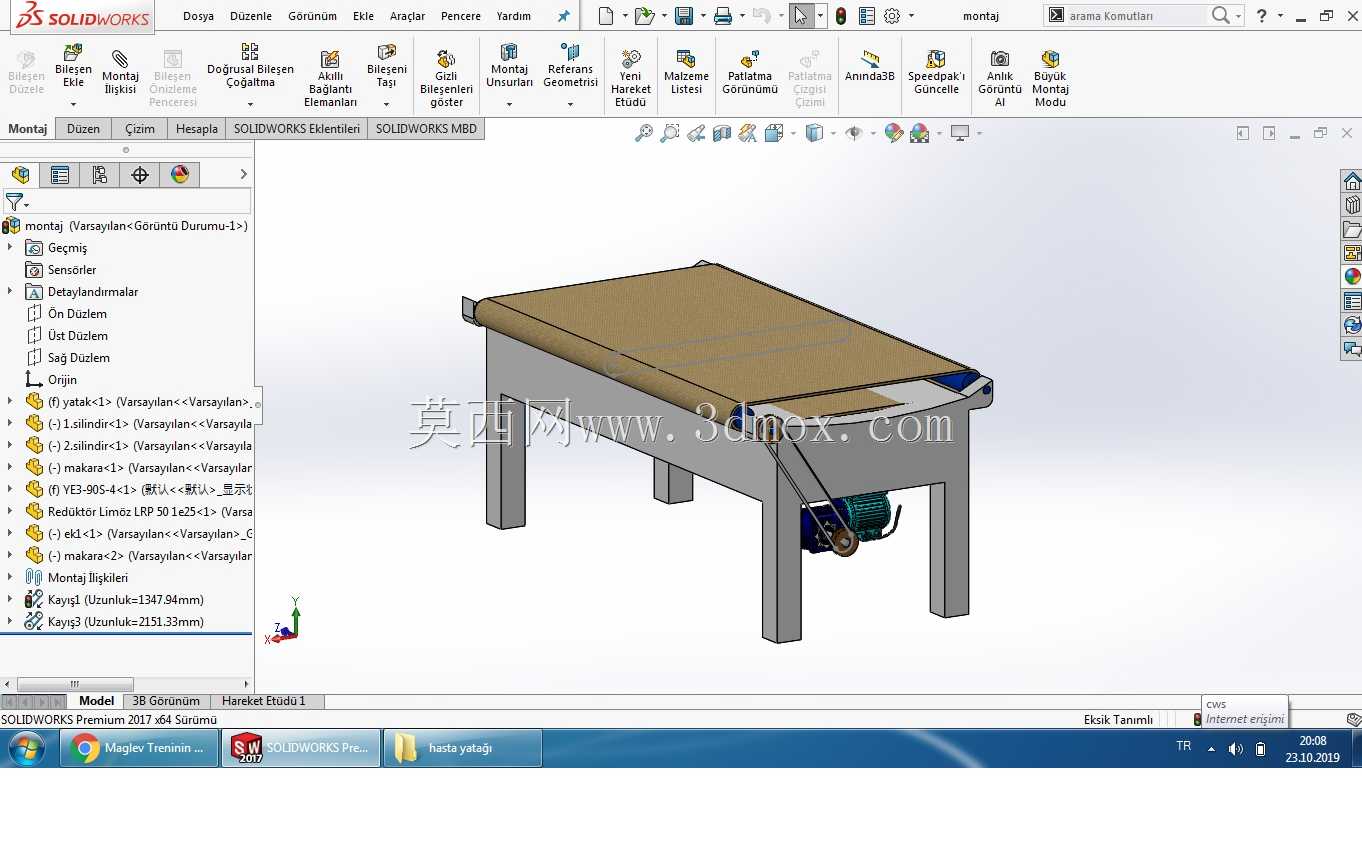Click the Referans Geometrisi icon
The width and height of the screenshot is (1362, 848).
570,52
